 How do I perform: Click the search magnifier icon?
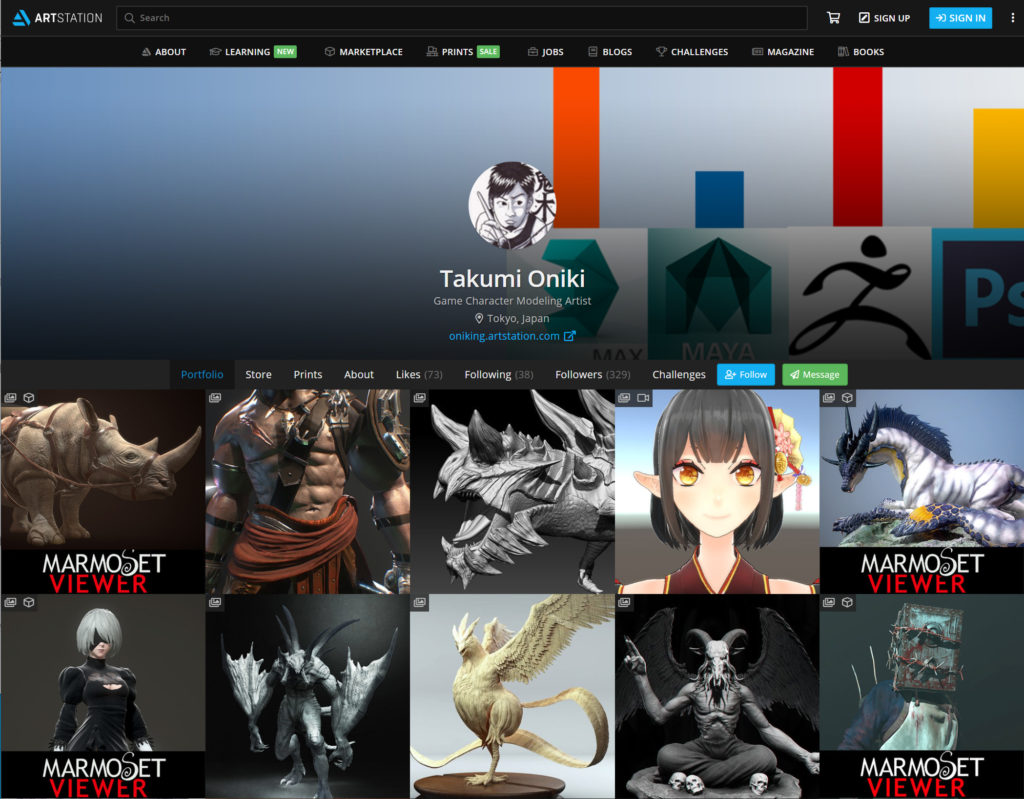pos(129,18)
